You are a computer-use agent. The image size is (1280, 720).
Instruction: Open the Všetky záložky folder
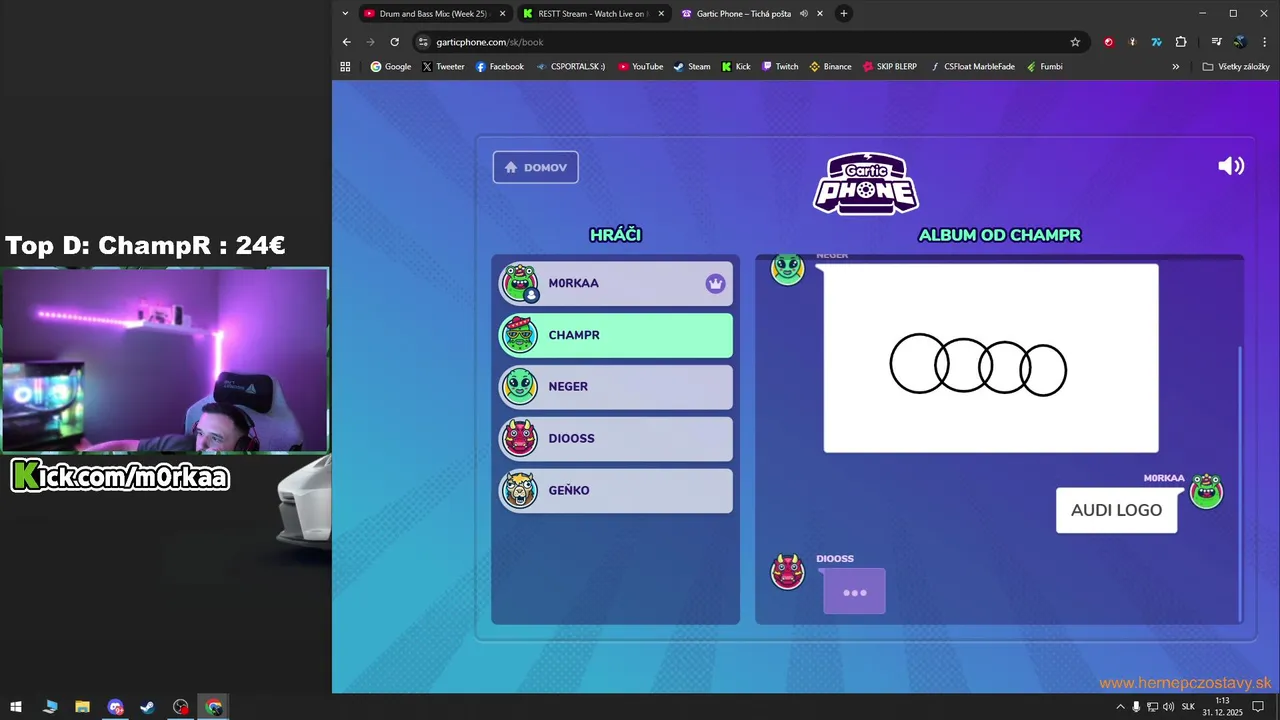pyautogui.click(x=1236, y=67)
